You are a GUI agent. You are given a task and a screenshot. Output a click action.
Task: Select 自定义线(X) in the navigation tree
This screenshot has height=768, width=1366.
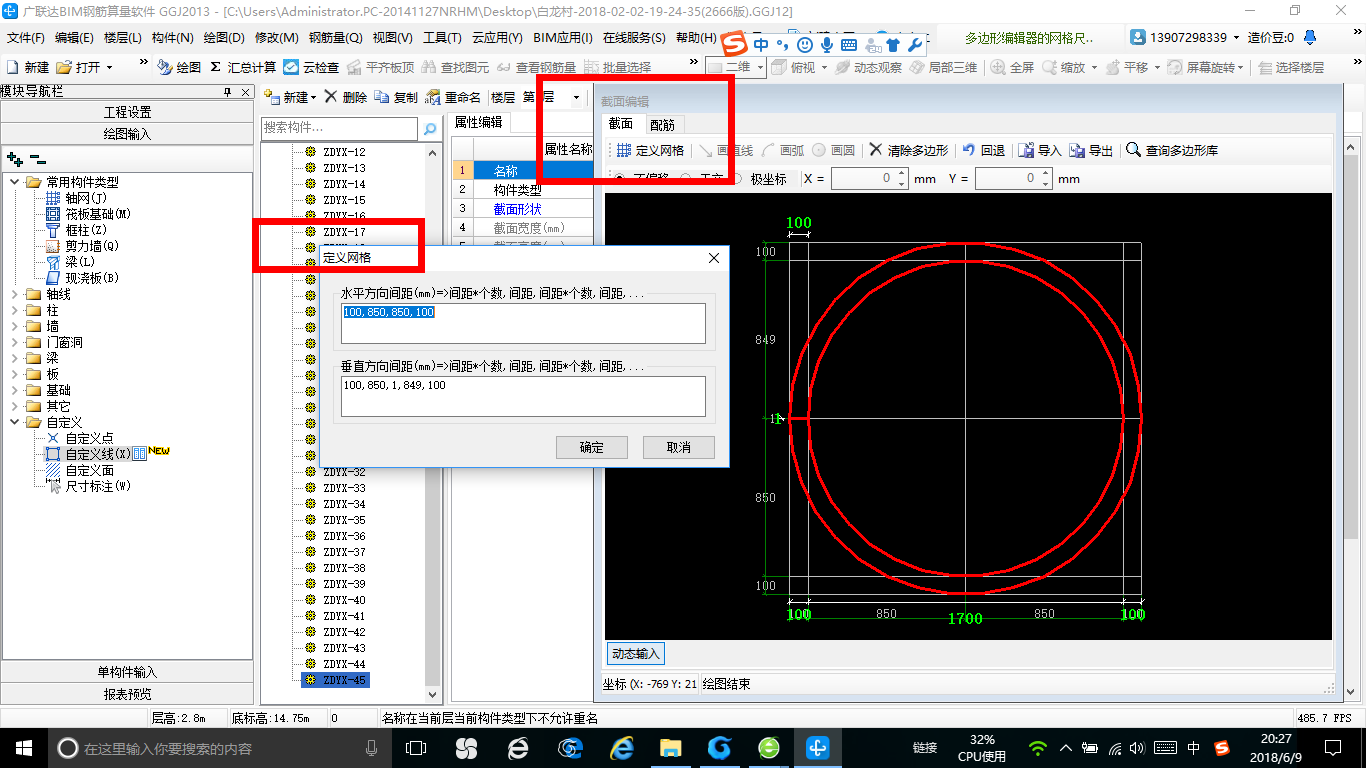(x=97, y=454)
